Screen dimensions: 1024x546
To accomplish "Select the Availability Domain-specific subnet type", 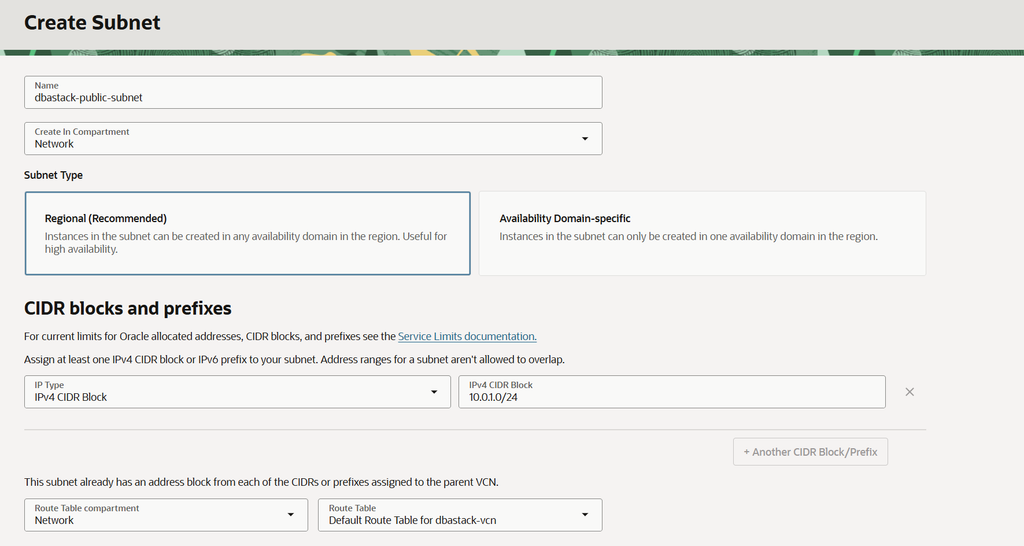I will [702, 233].
